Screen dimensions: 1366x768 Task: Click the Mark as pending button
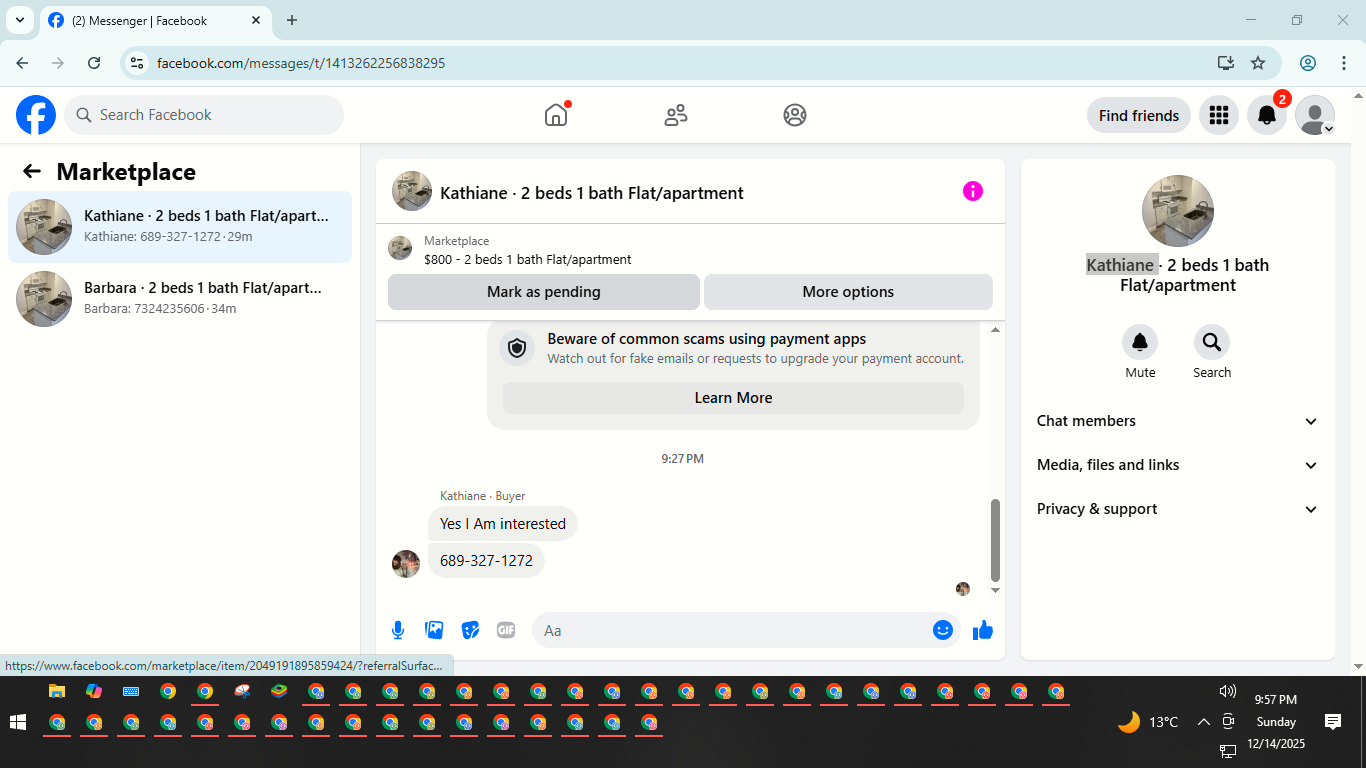[x=544, y=292]
